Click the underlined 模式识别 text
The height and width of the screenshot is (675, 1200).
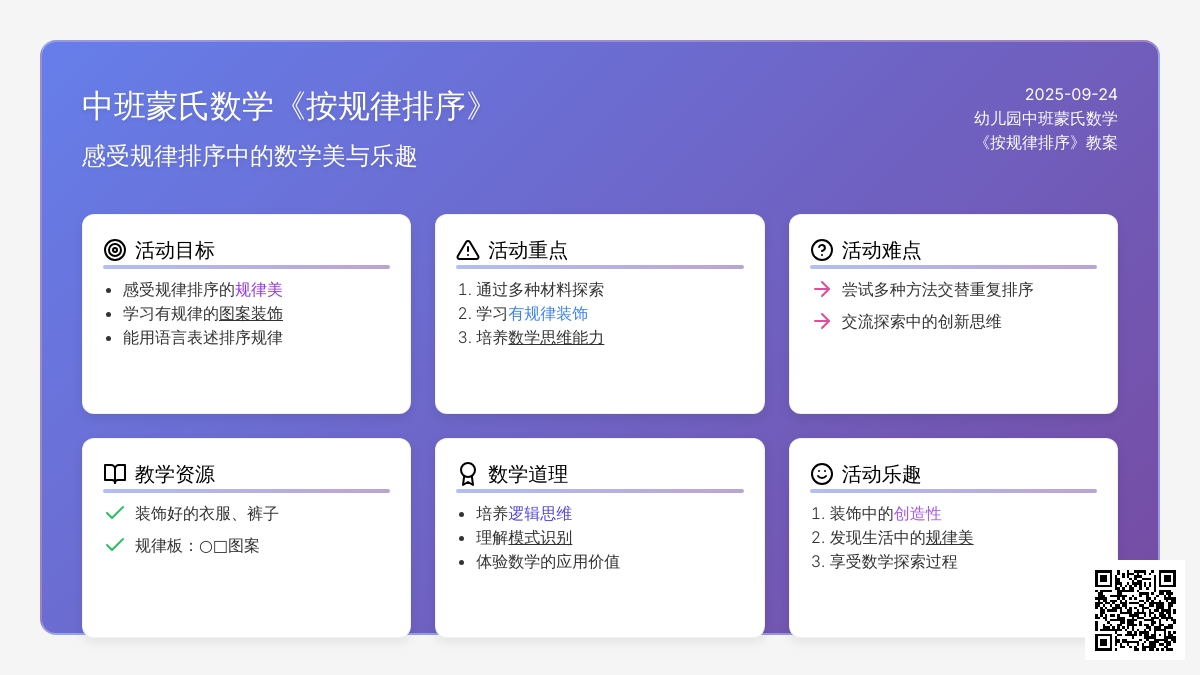point(540,538)
